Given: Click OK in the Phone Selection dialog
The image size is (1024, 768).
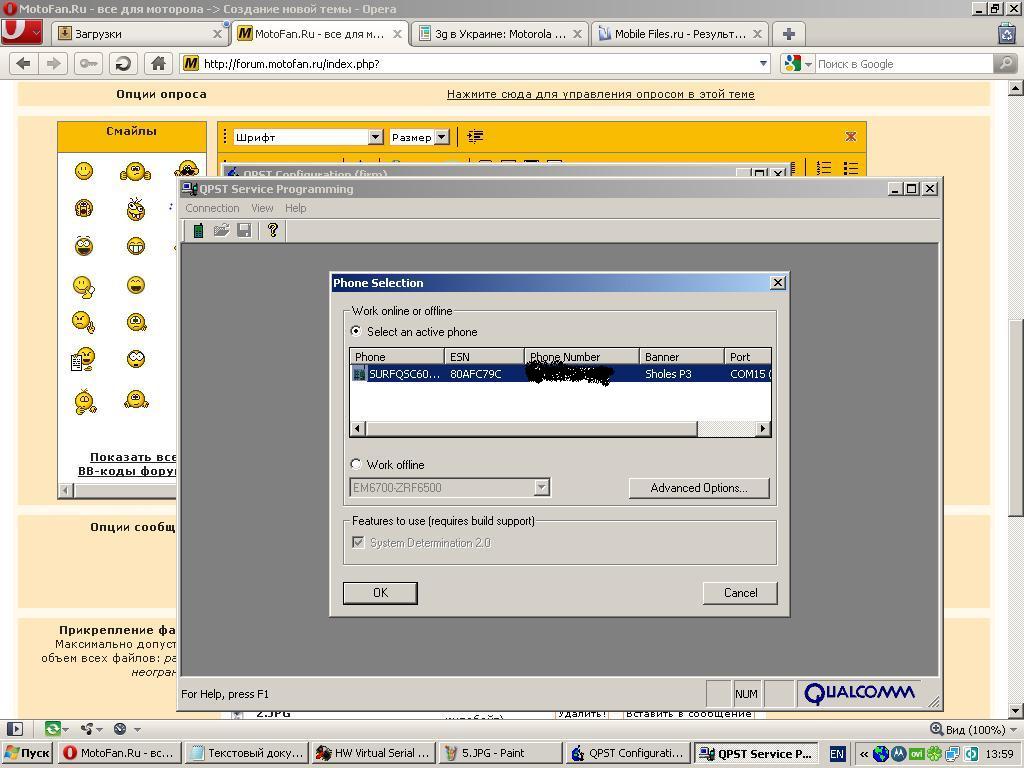Looking at the screenshot, I should (x=380, y=592).
